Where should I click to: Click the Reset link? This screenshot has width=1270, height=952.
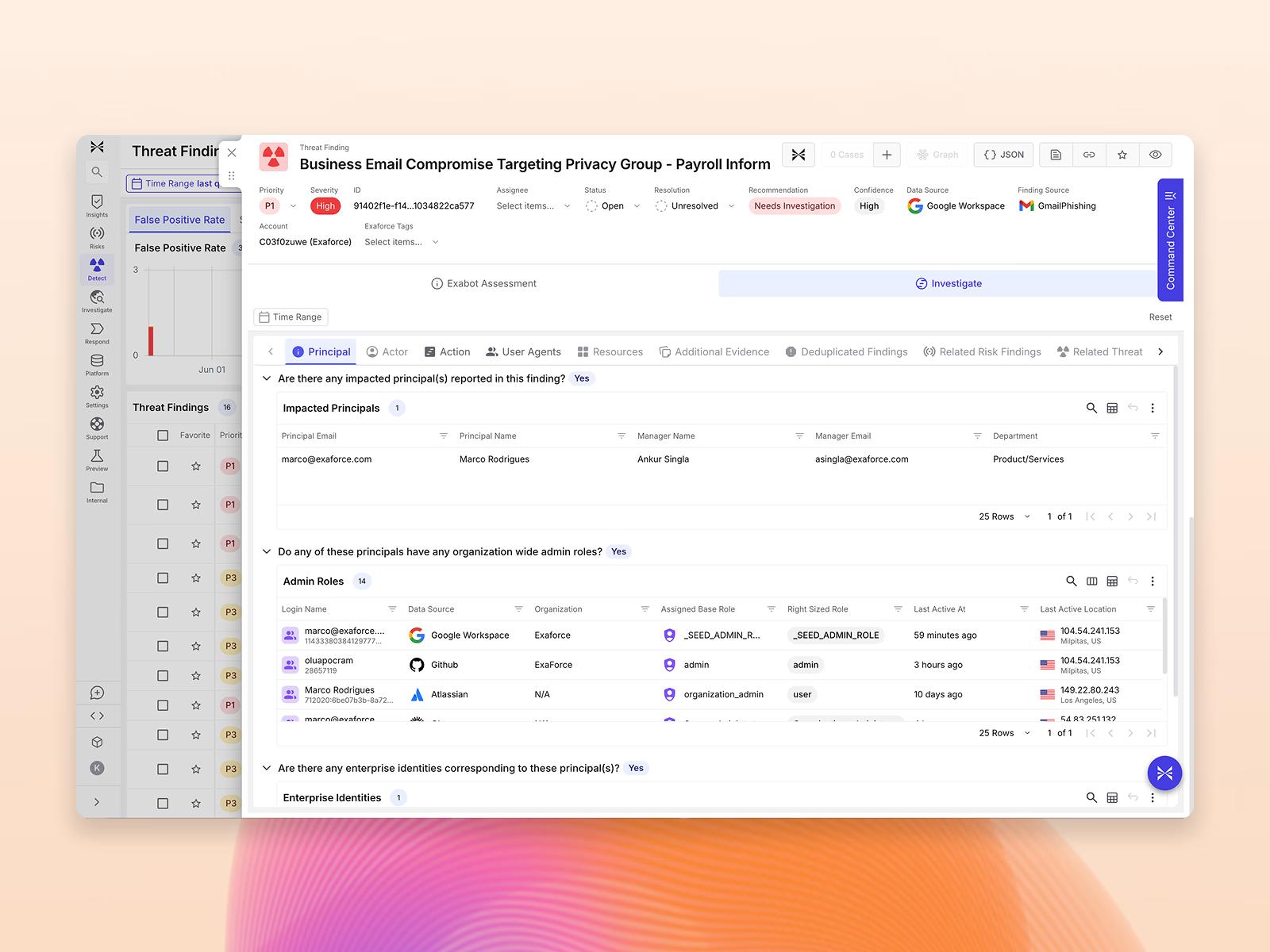(x=1160, y=317)
